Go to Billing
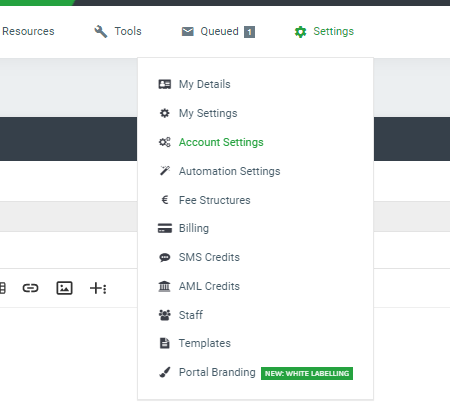450x409 pixels. [194, 228]
